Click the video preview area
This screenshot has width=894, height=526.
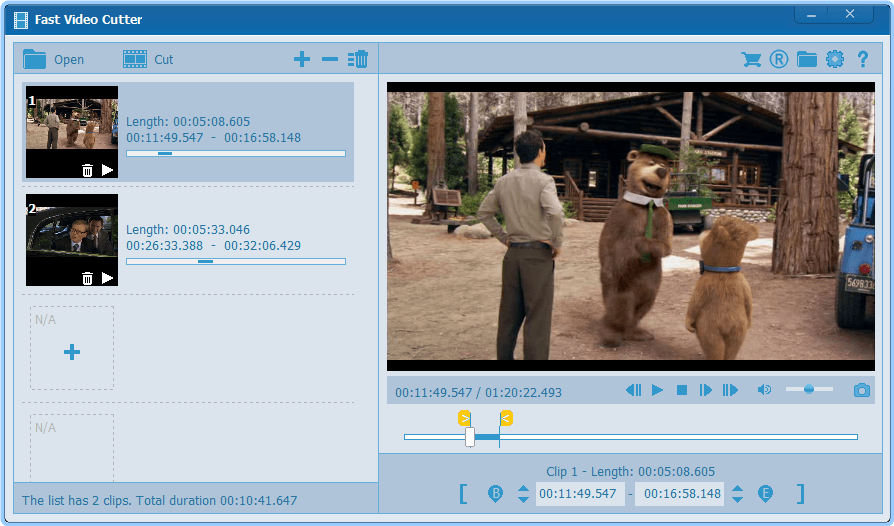tap(631, 227)
